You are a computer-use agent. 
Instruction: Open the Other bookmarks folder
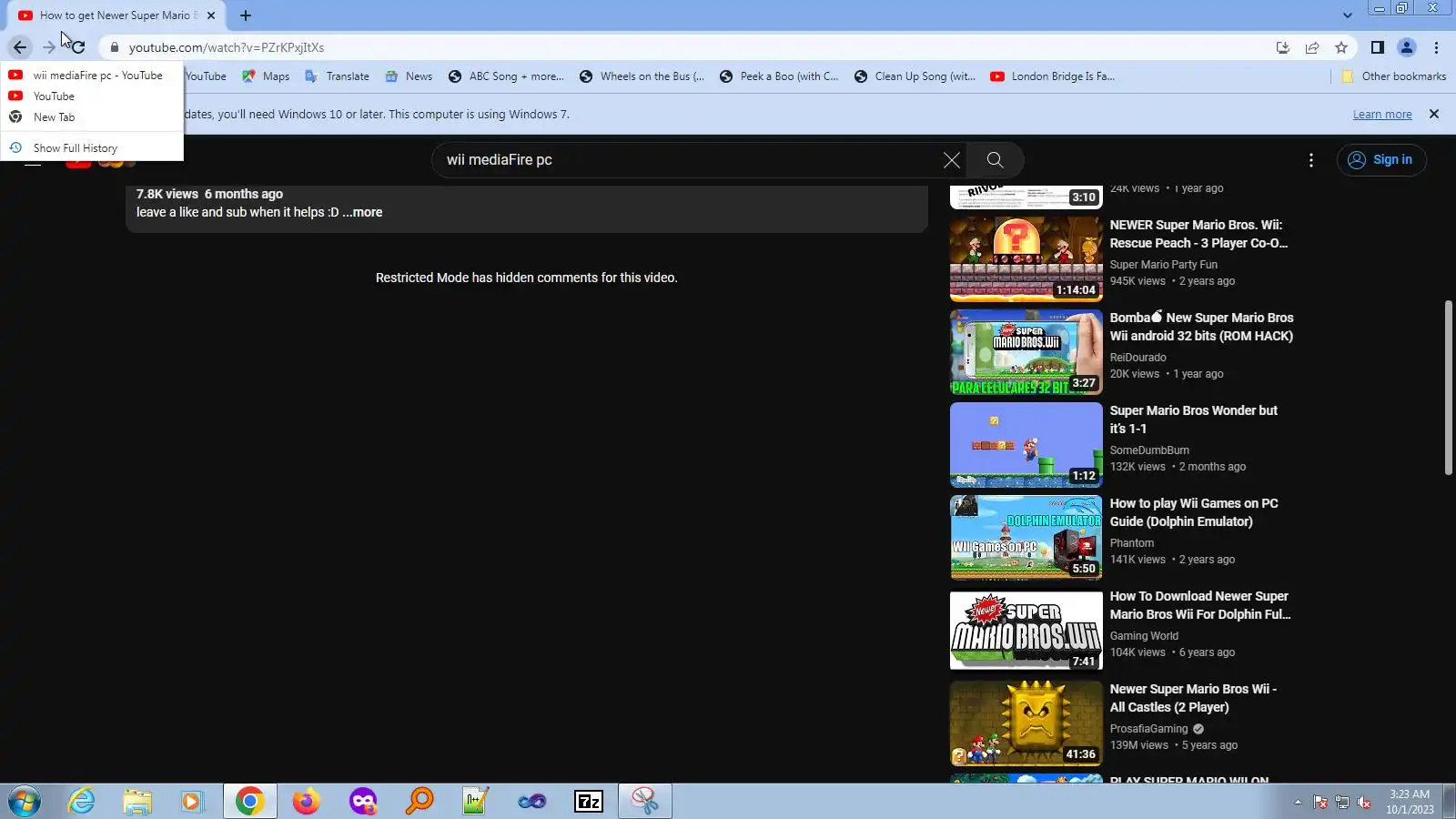(x=1394, y=76)
